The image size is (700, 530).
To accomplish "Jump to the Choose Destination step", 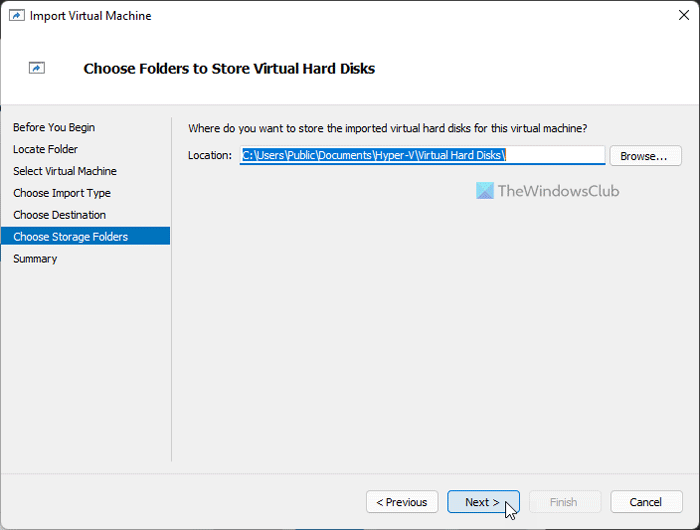I will pyautogui.click(x=59, y=215).
